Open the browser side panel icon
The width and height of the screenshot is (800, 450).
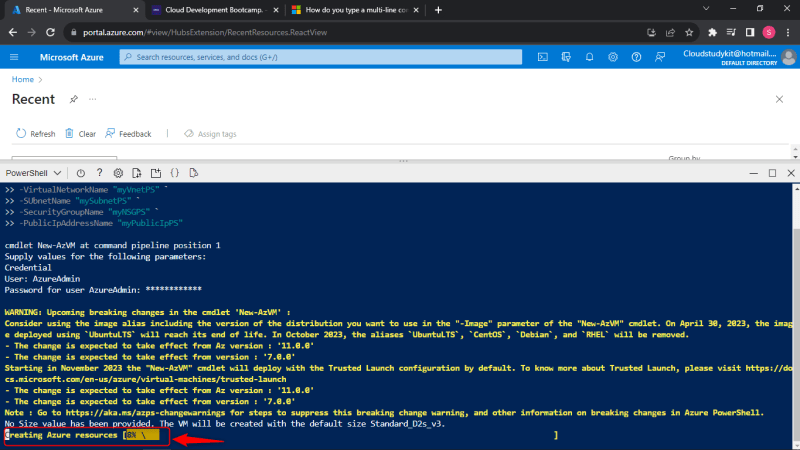(x=750, y=32)
